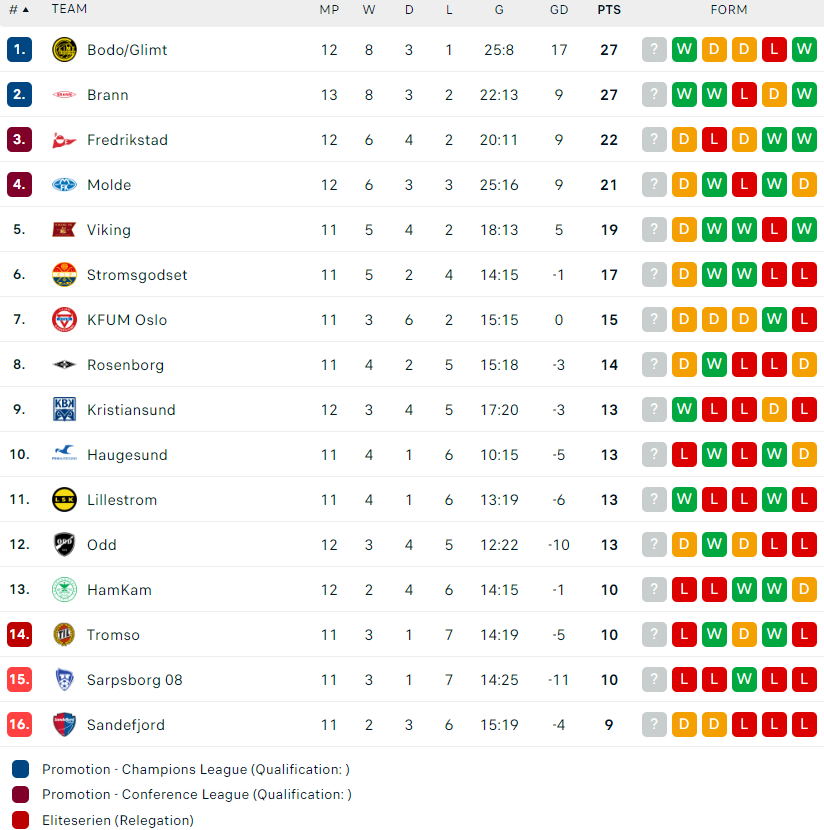Open the Rosenborg team page link
Image resolution: width=824 pixels, height=830 pixels.
(x=125, y=365)
